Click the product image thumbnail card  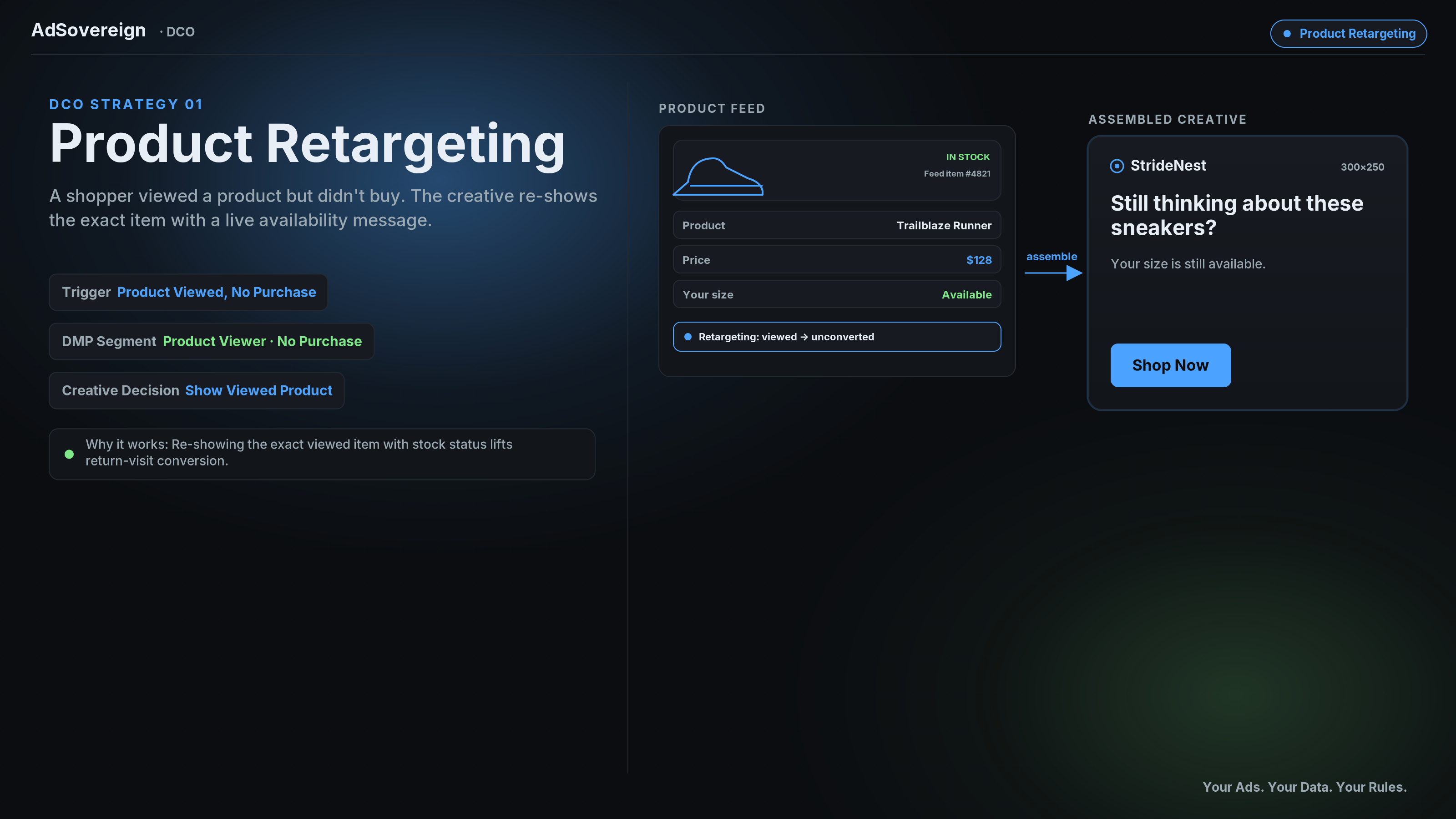point(837,170)
